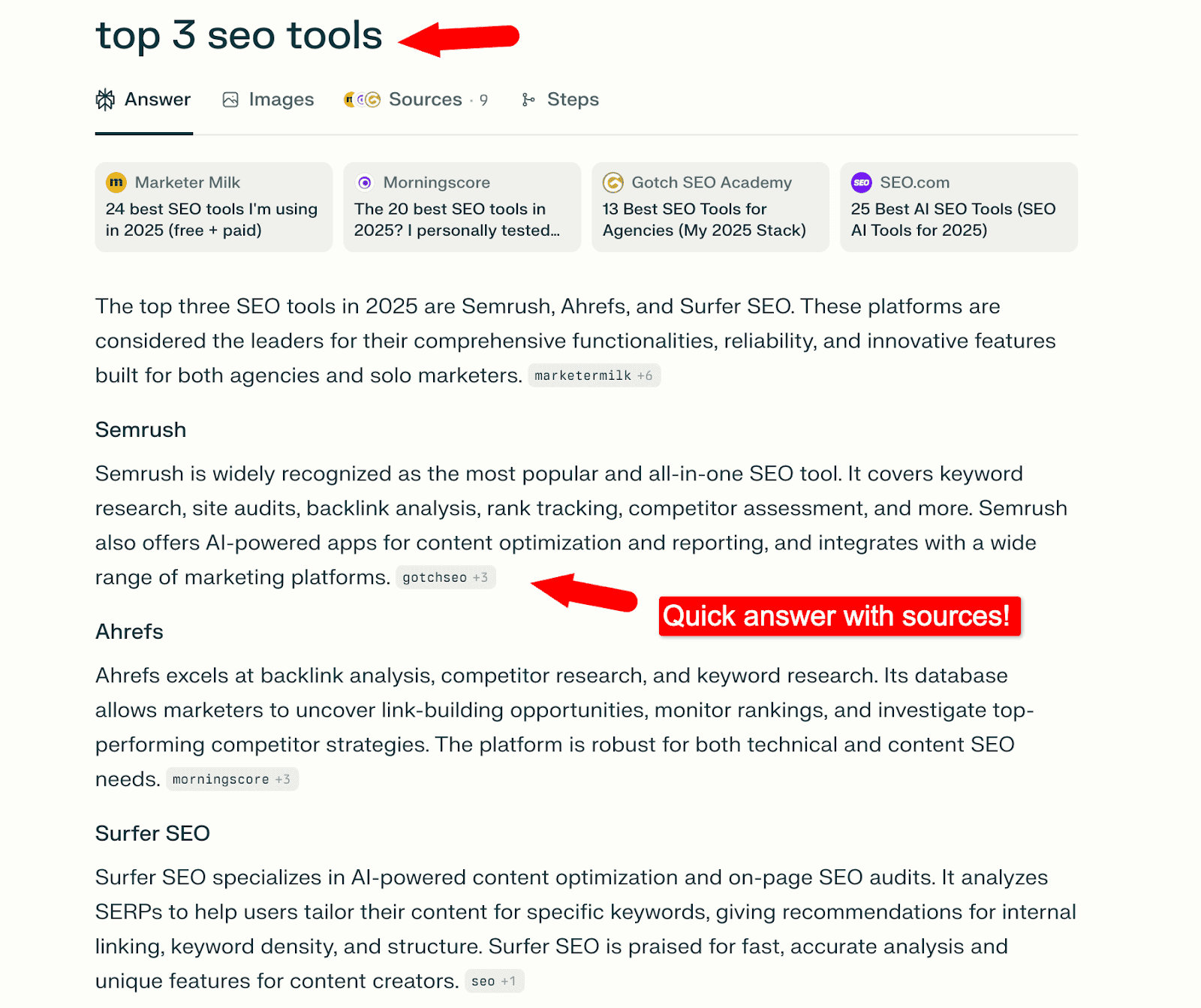Click the marketermilk +6 citation chip
Screen dimensions: 1201x1008
point(594,375)
